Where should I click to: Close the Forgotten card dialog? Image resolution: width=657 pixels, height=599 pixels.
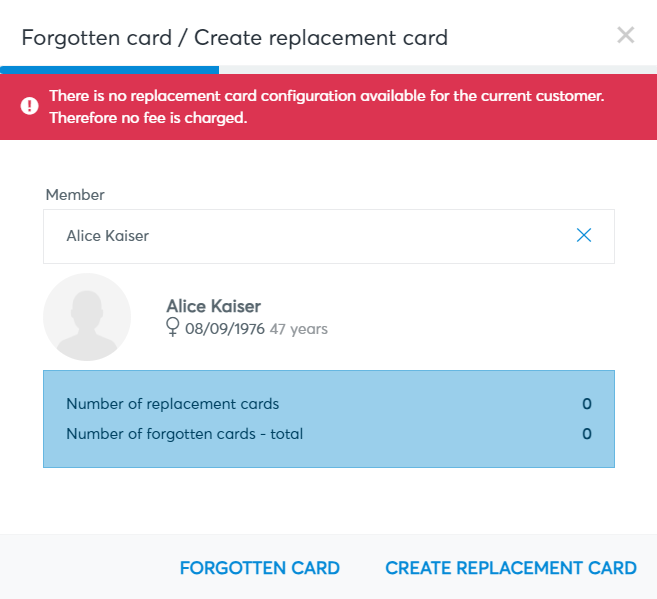[626, 35]
